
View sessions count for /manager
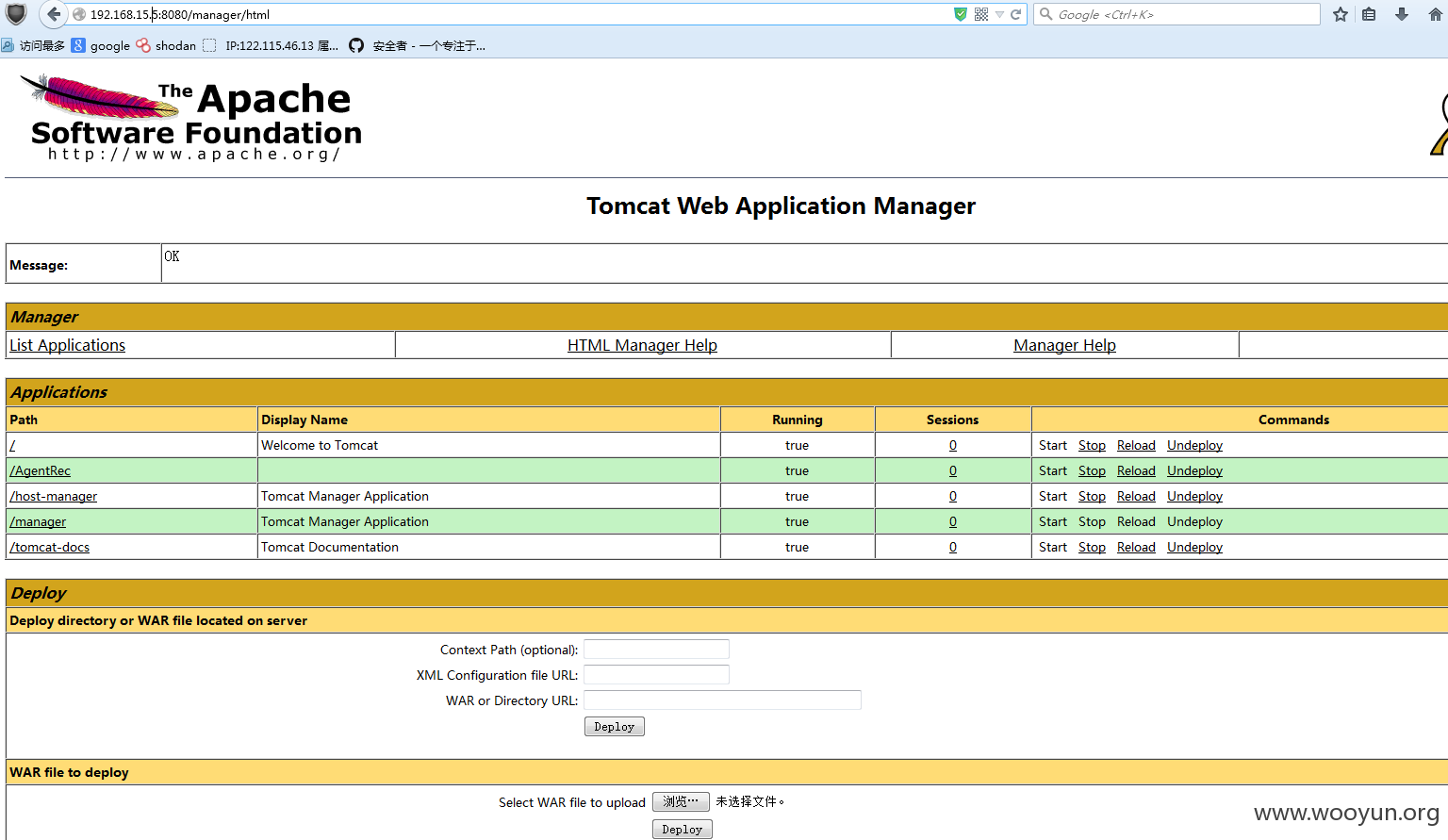point(953,521)
